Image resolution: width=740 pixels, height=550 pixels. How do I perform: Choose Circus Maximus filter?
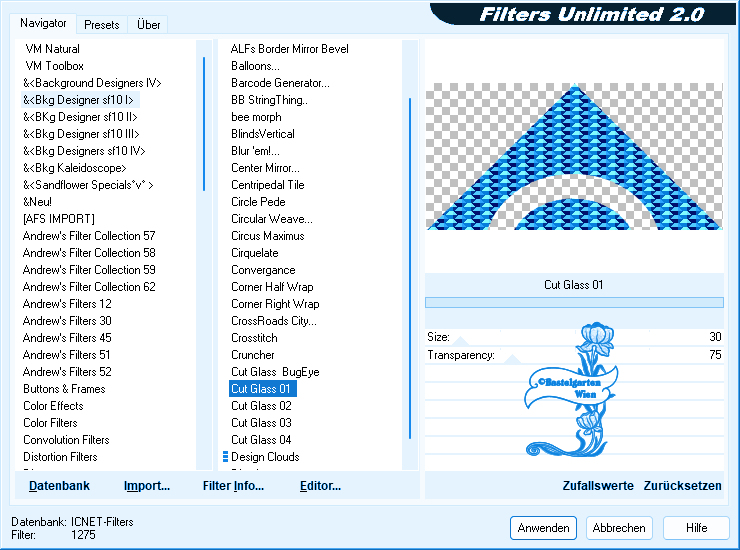click(x=268, y=236)
